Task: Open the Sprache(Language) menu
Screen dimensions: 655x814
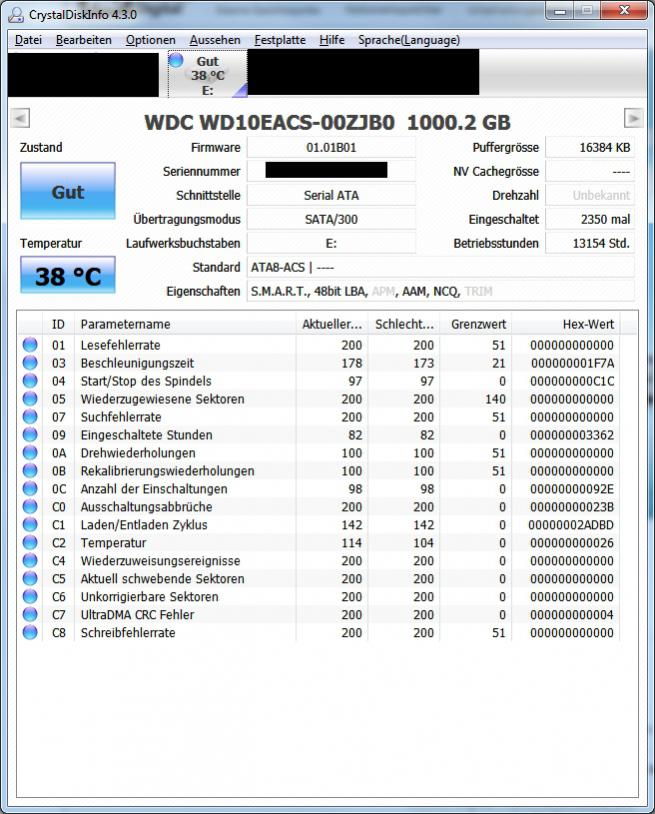Action: coord(409,40)
